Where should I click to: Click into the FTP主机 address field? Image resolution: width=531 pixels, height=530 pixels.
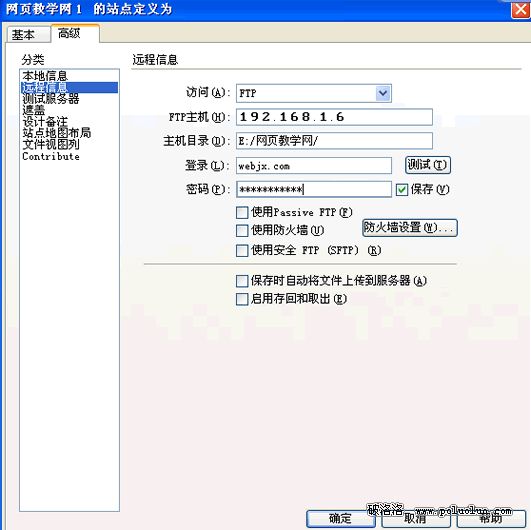tap(334, 117)
